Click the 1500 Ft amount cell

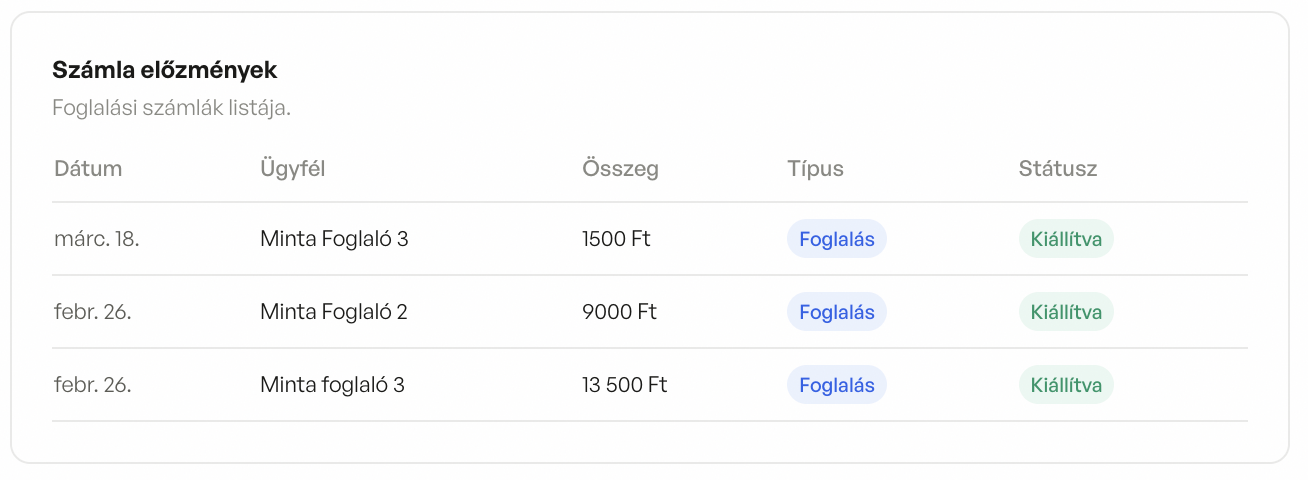[615, 239]
